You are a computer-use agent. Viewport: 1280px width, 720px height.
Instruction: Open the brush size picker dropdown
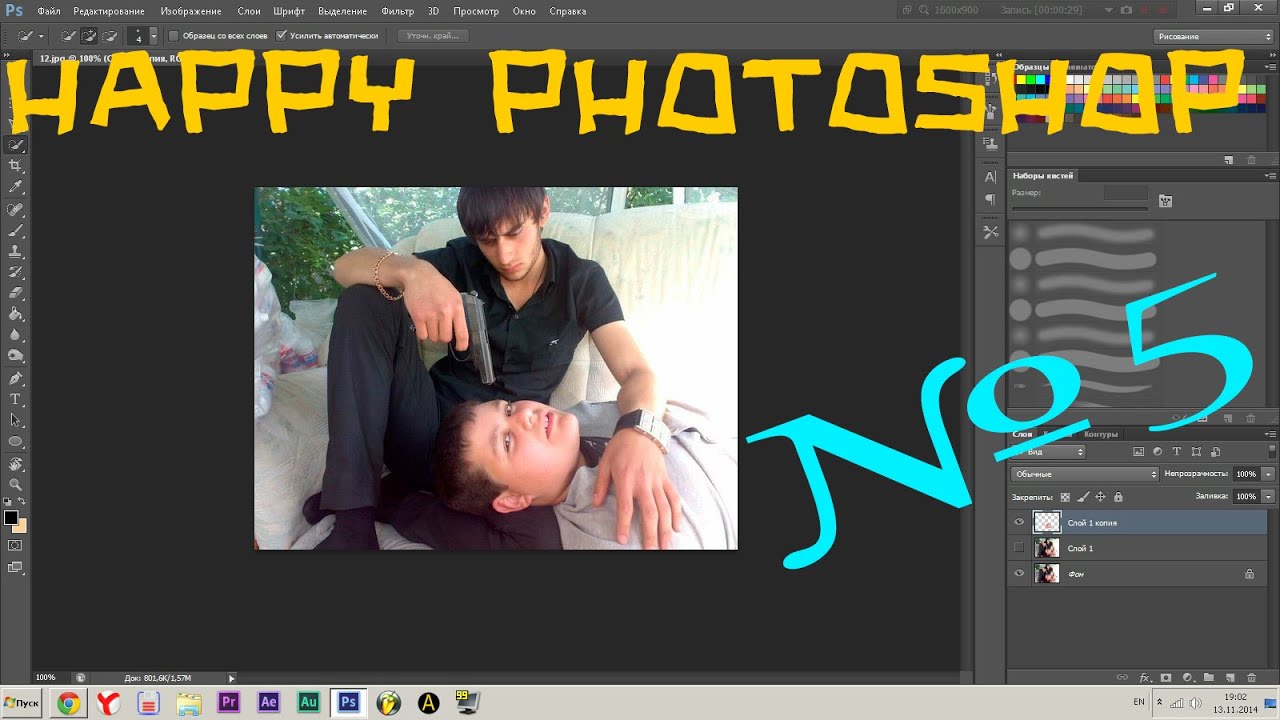(x=153, y=35)
